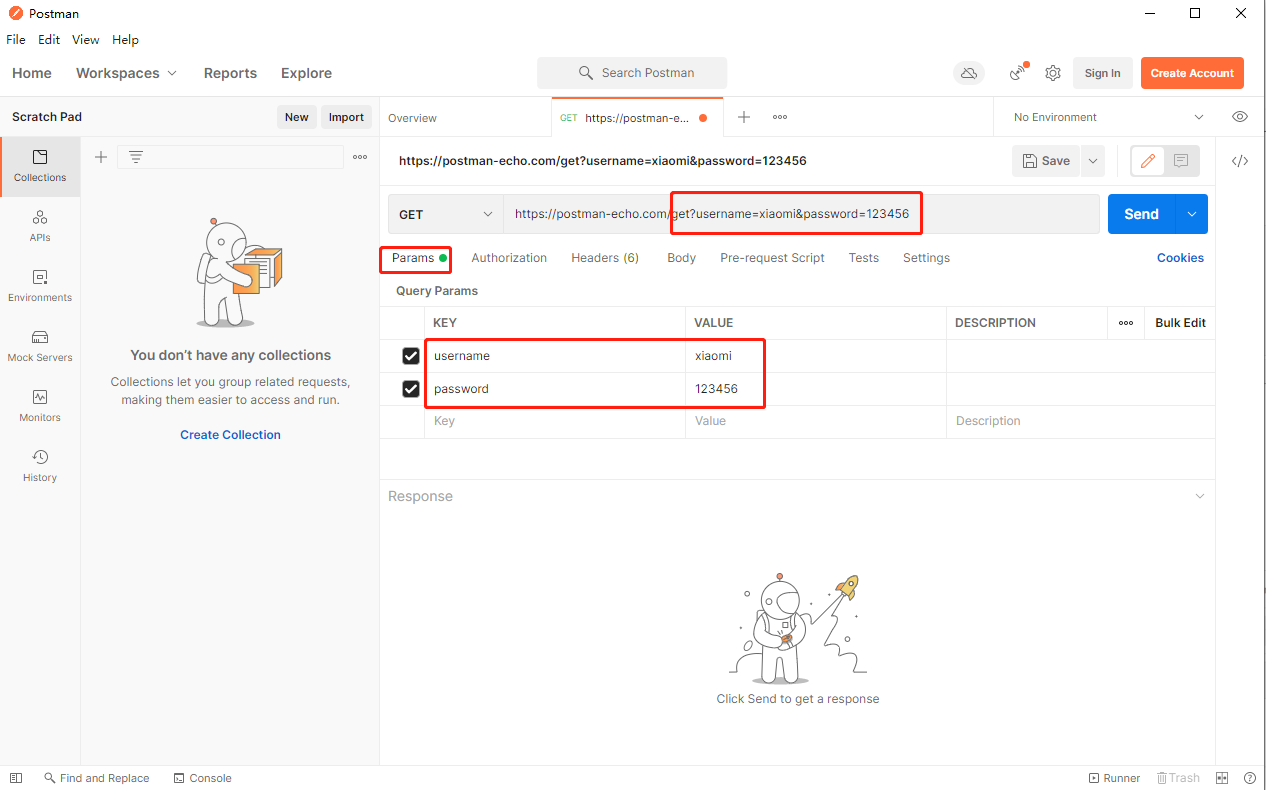Click the plus icon to create collection
Screen dimensions: 1266x790
[100, 157]
